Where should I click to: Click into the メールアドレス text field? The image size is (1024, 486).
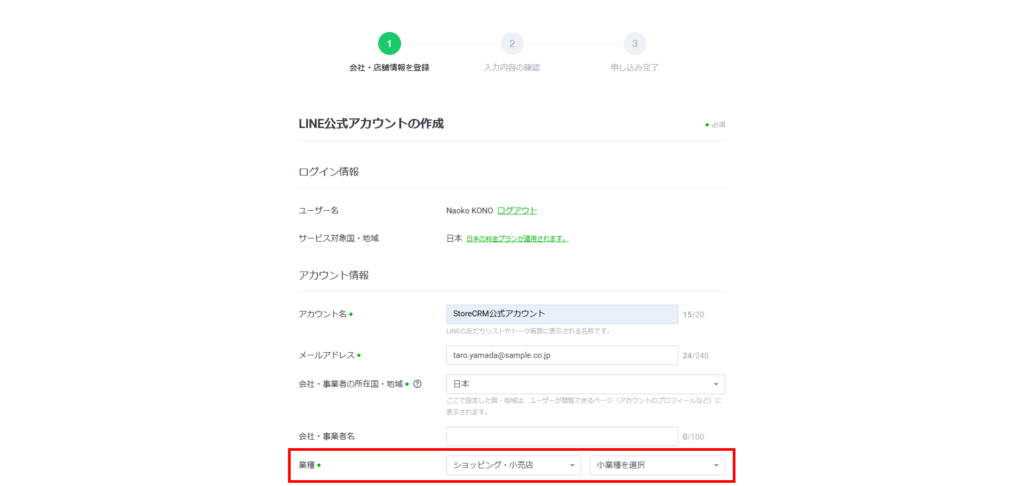click(x=562, y=355)
